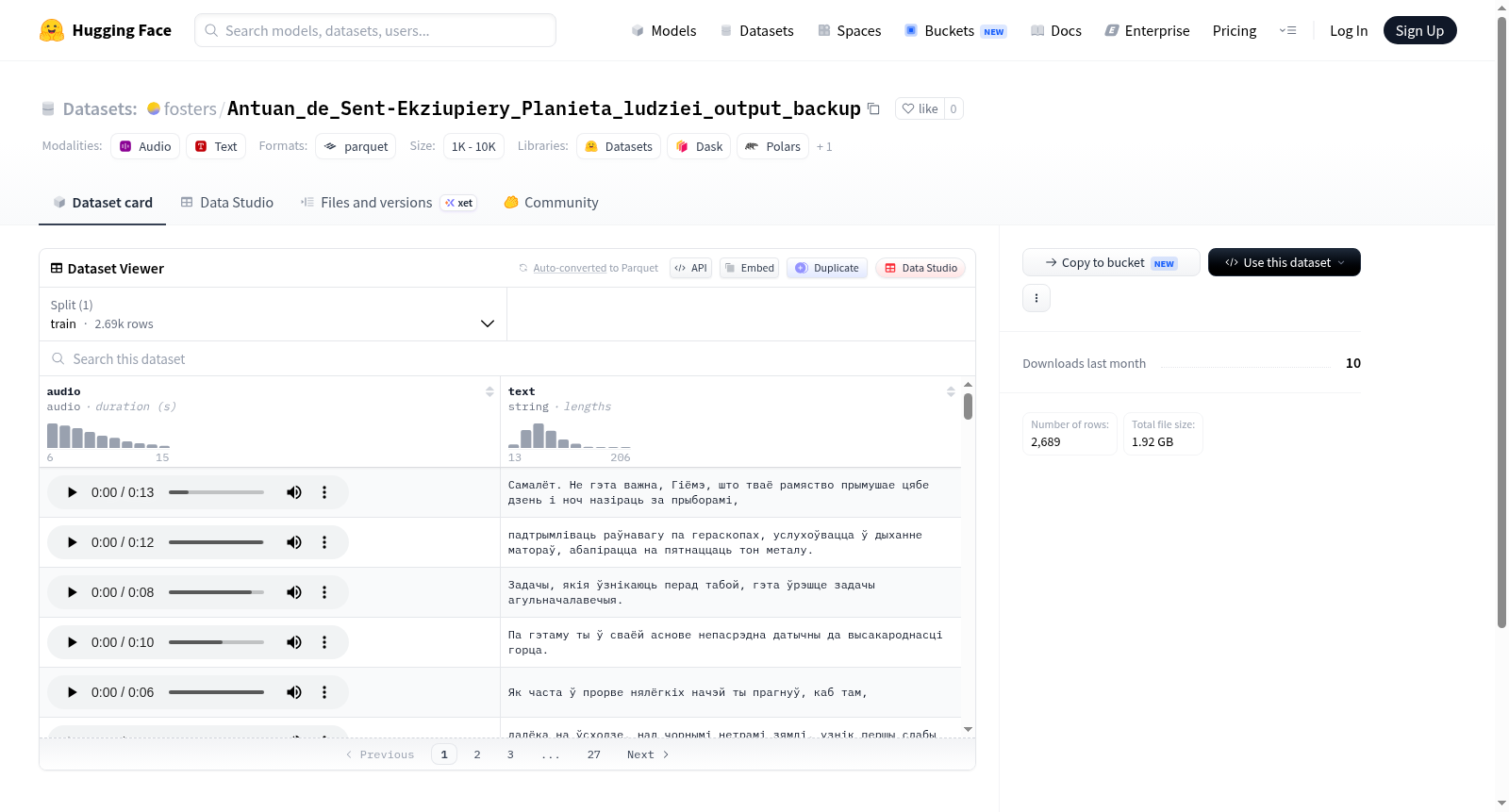Play the 0:10 audio clip
This screenshot has height=812, width=1509.
[x=72, y=642]
